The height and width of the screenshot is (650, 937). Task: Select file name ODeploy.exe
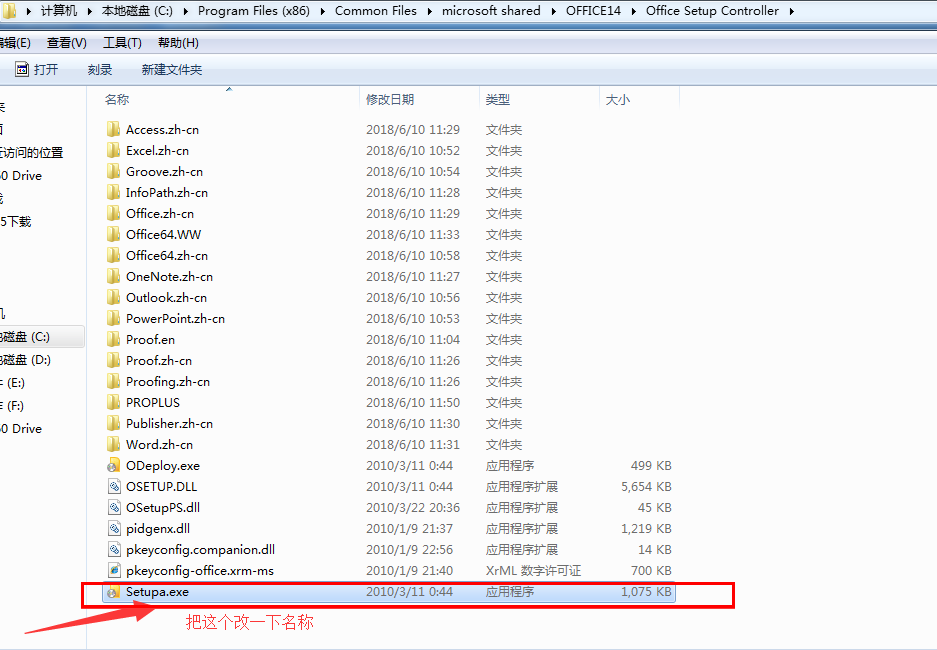[x=163, y=465]
